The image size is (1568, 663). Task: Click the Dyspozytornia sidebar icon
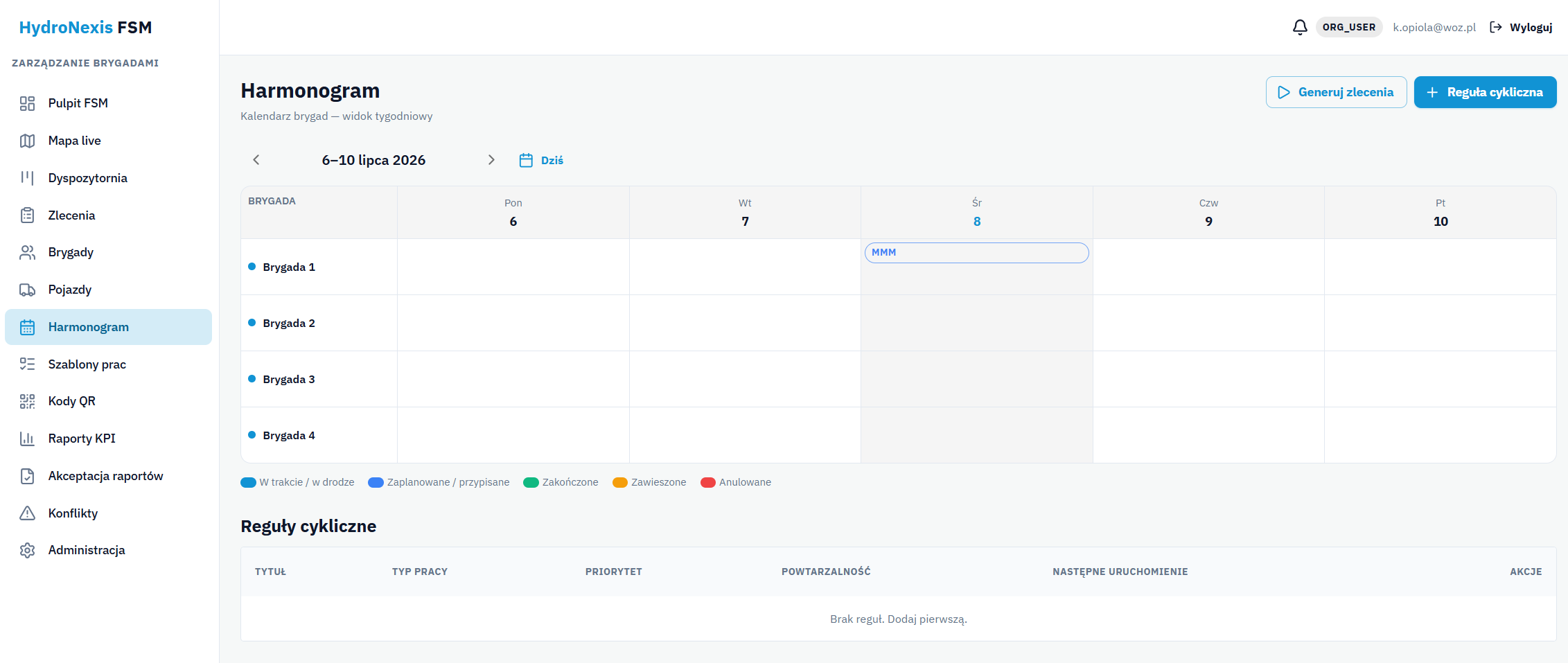pyautogui.click(x=27, y=178)
